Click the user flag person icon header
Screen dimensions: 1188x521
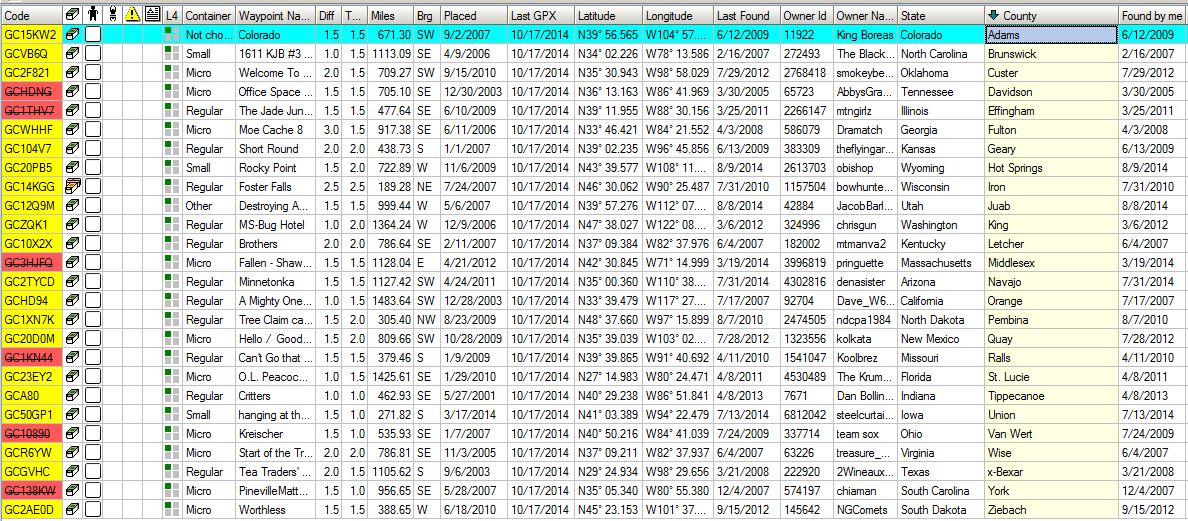click(x=93, y=16)
